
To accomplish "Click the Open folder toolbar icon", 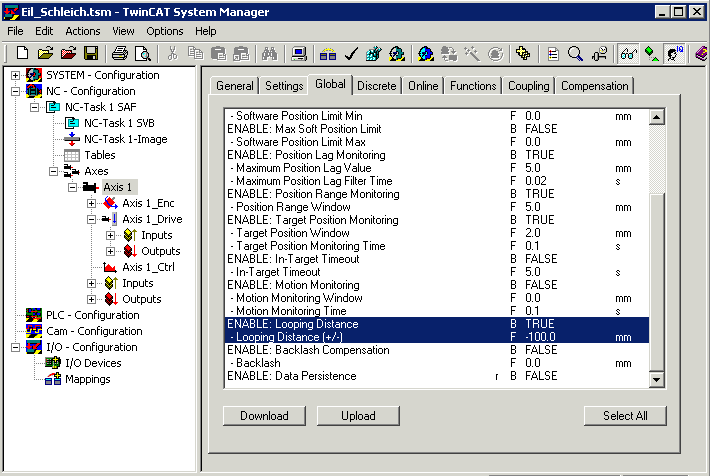I will click(x=45, y=53).
